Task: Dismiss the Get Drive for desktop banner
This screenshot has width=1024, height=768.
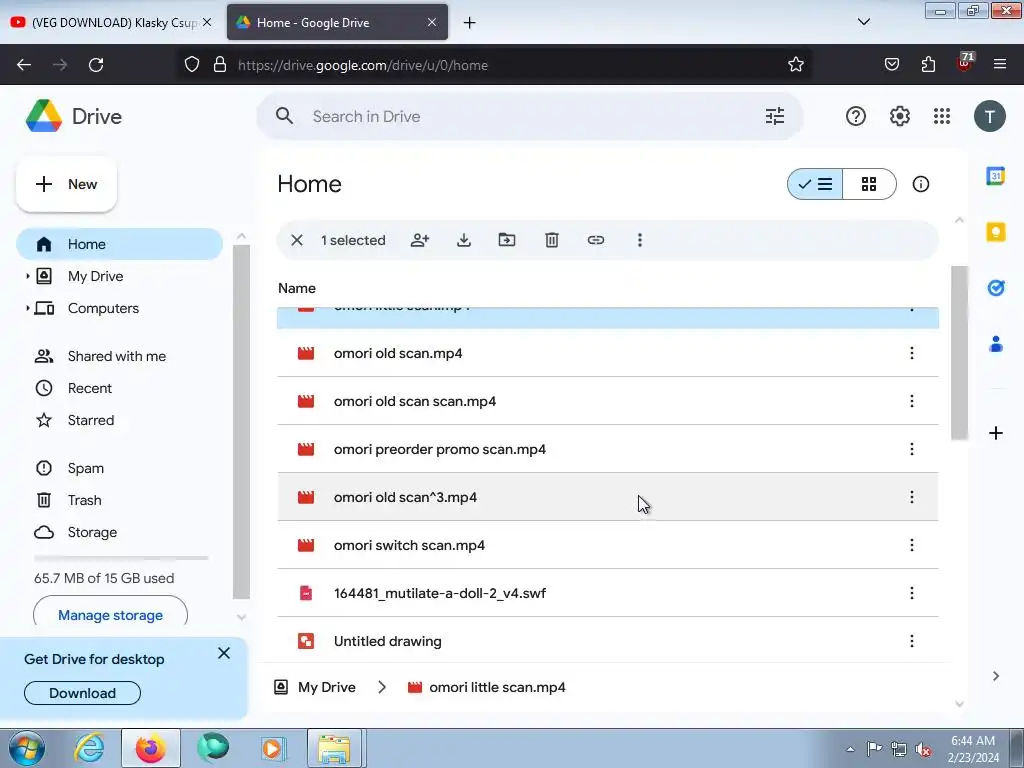Action: (224, 653)
